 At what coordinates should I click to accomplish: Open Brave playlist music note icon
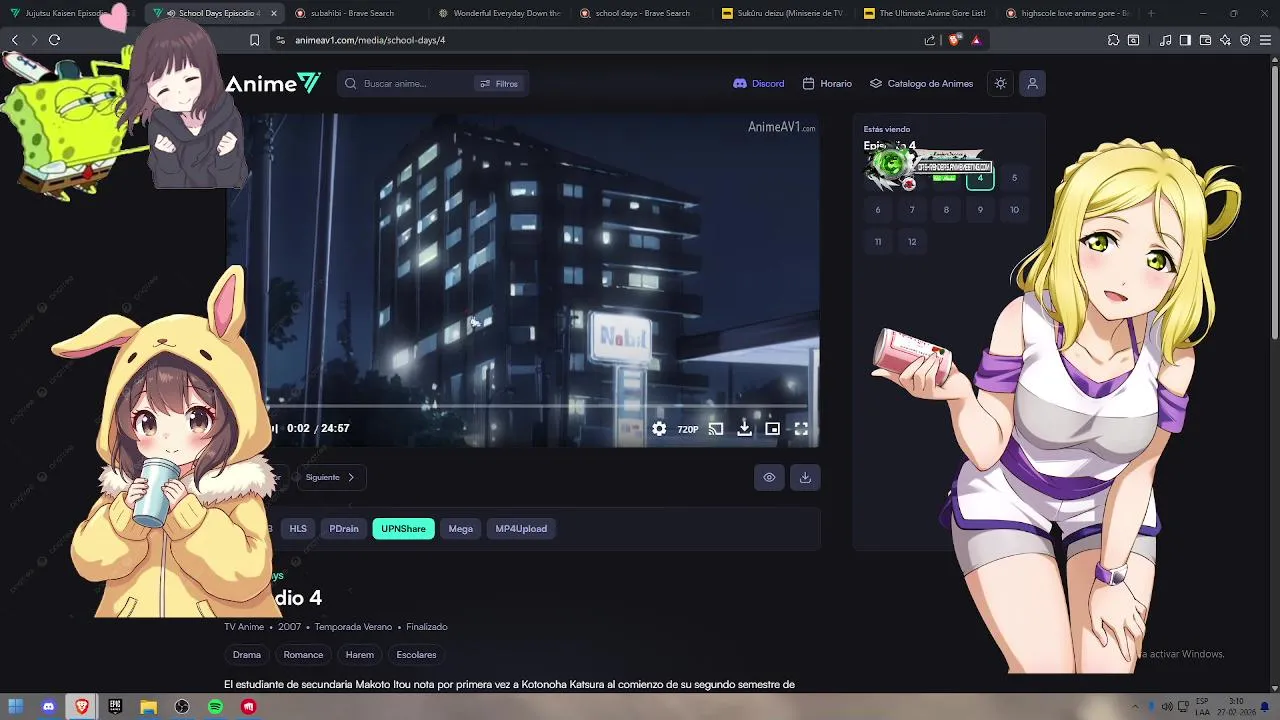pyautogui.click(x=1165, y=40)
